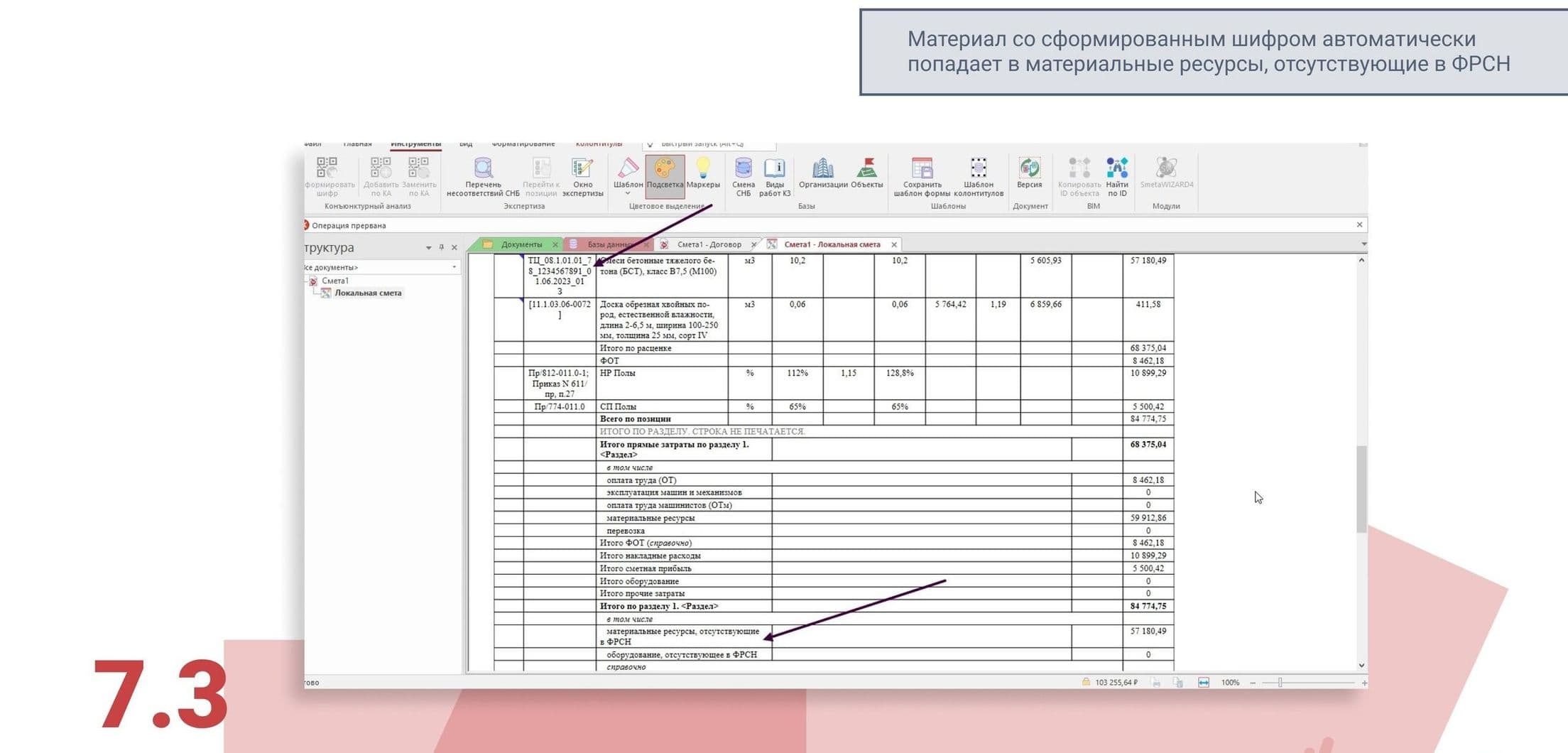The height and width of the screenshot is (753, 1568).
Task: Click the НР Полы row cell
Action: (662, 384)
